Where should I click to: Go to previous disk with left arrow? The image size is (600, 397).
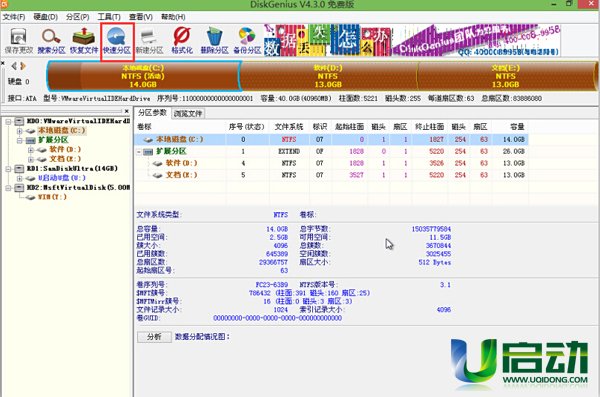click(14, 66)
